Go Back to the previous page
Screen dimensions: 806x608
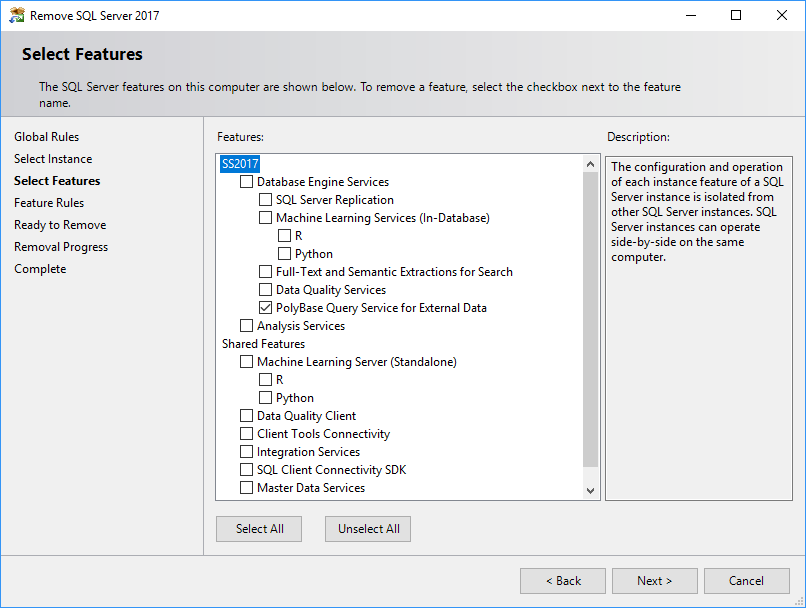pyautogui.click(x=563, y=581)
